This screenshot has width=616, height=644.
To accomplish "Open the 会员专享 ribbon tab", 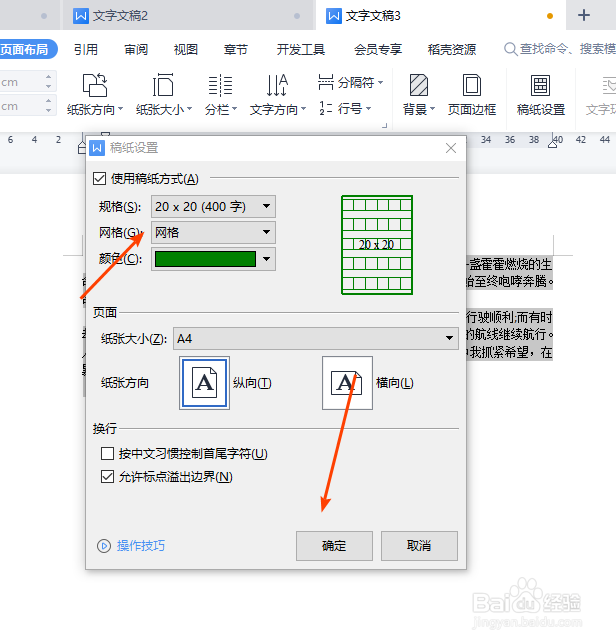I will coord(378,49).
